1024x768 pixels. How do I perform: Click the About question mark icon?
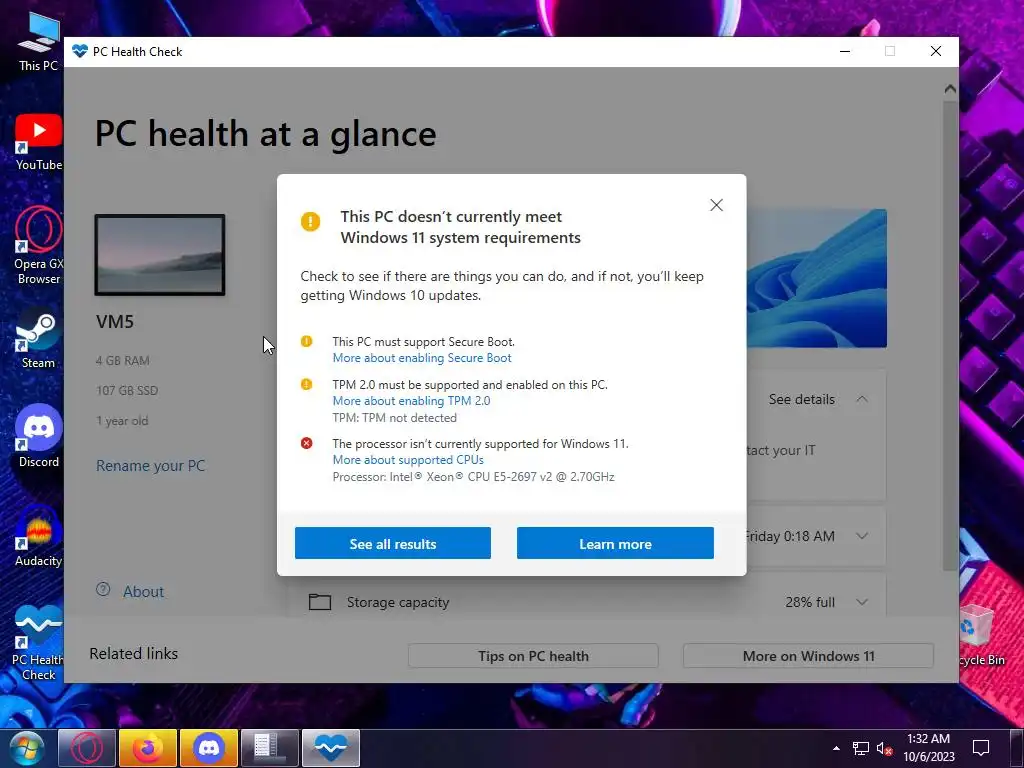(x=103, y=590)
